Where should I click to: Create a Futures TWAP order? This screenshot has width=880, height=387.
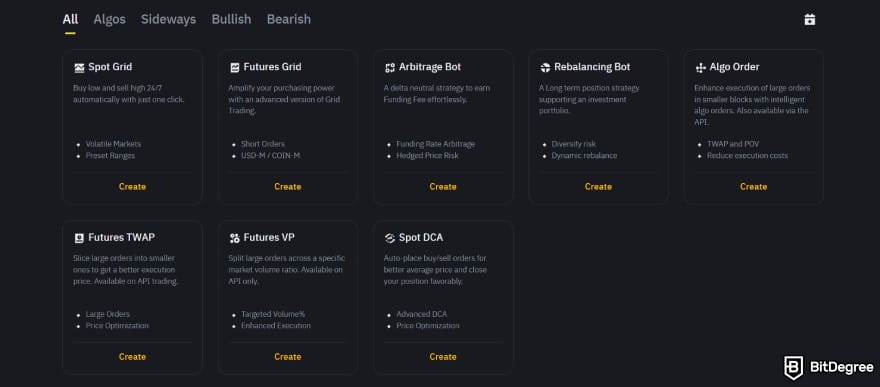pos(132,357)
